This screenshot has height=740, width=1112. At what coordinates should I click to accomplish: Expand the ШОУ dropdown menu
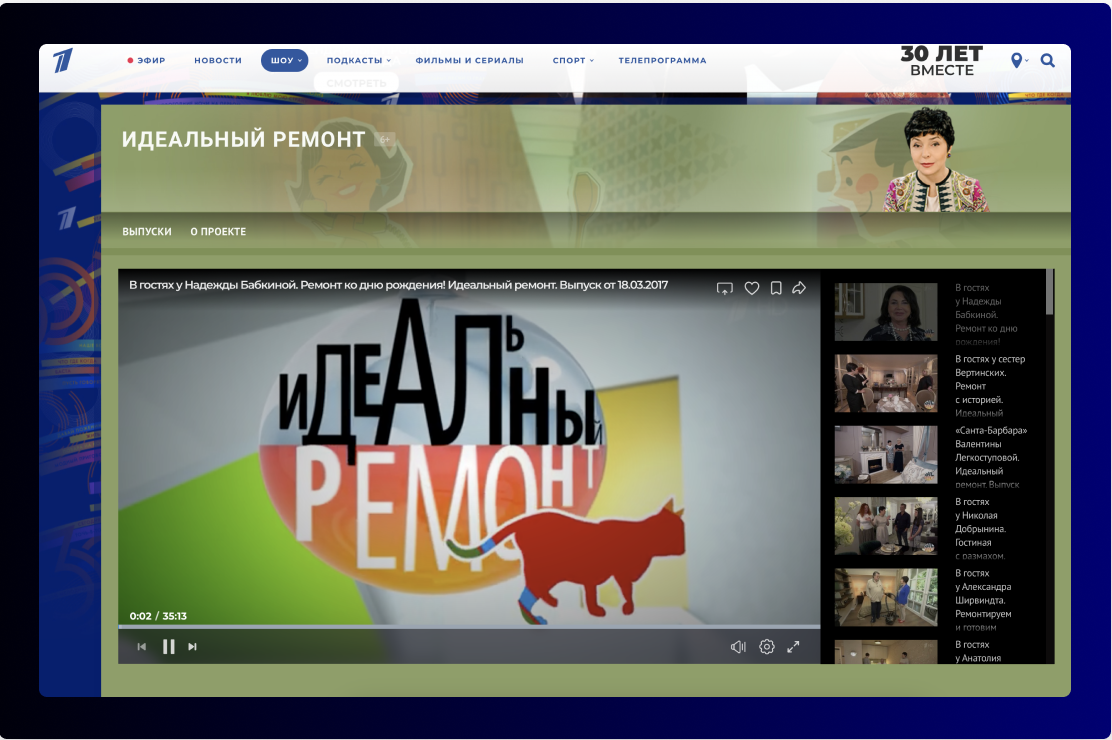(x=284, y=60)
